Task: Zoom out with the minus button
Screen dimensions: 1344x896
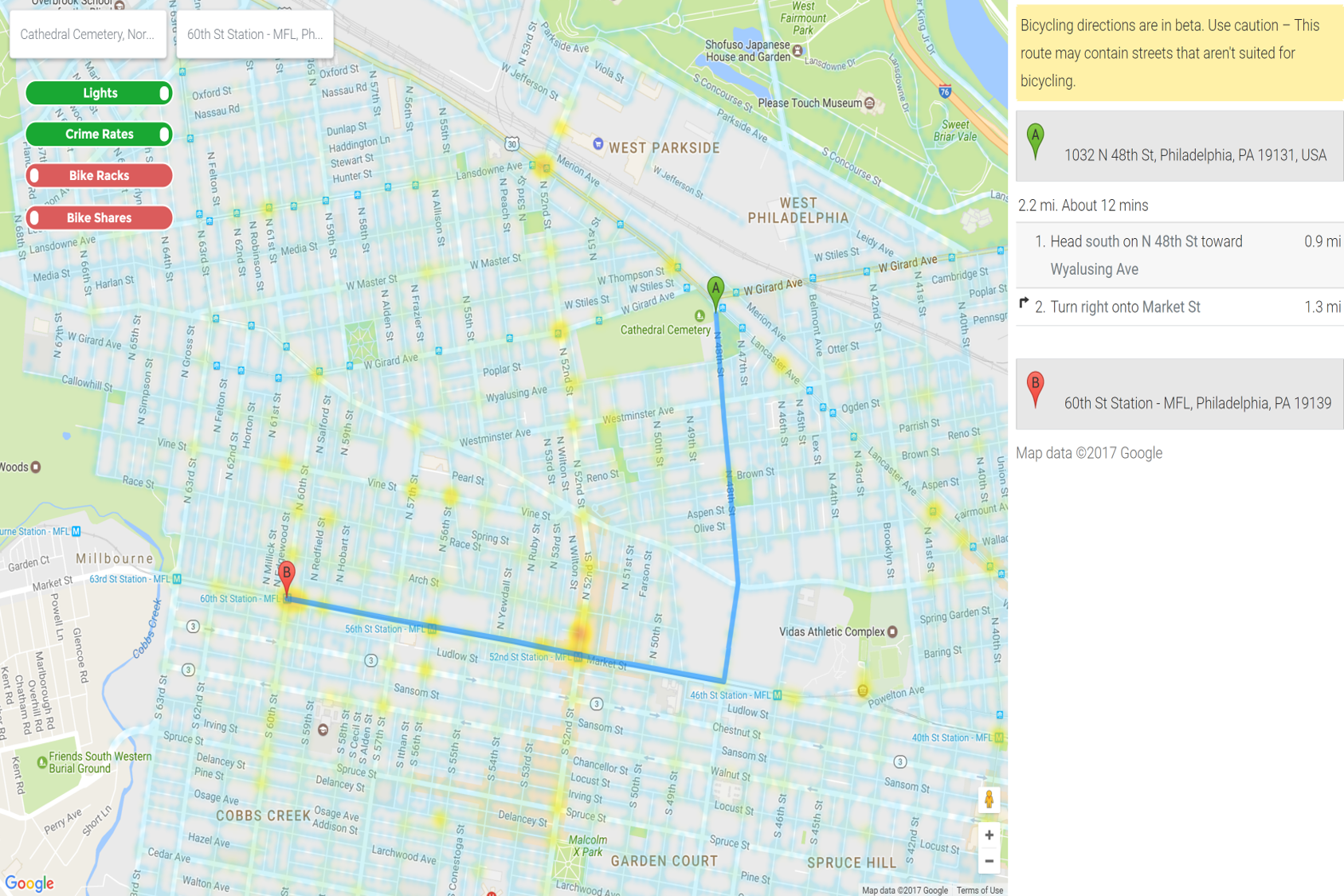Action: point(989,861)
